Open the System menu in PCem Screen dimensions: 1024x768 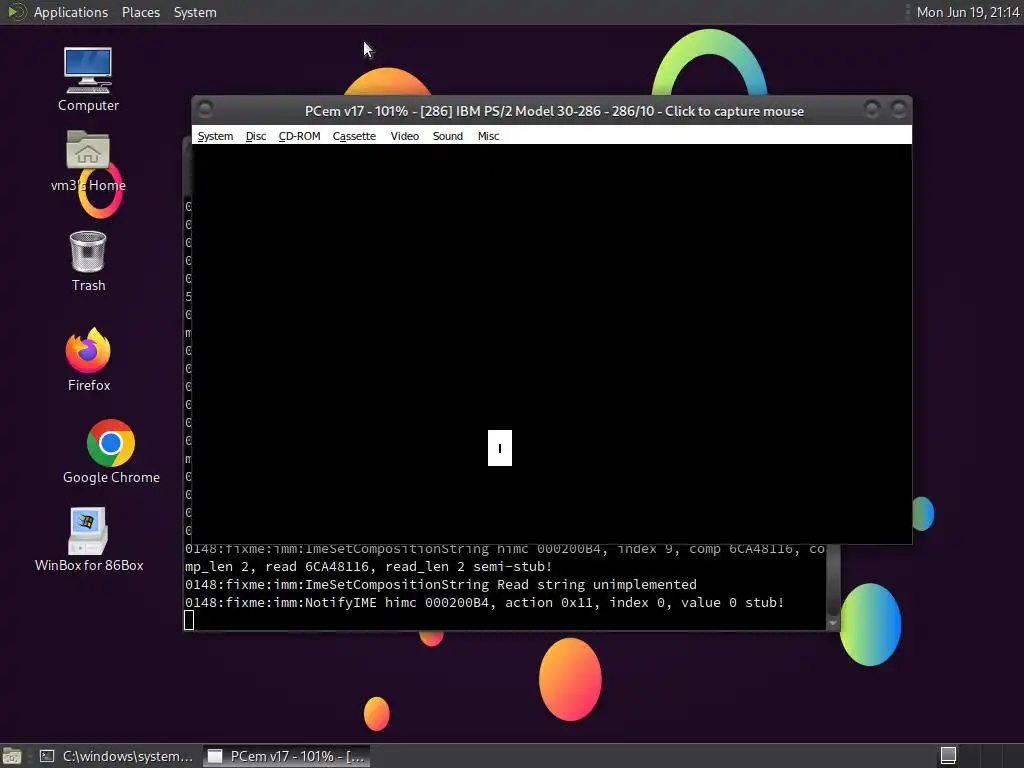point(215,136)
